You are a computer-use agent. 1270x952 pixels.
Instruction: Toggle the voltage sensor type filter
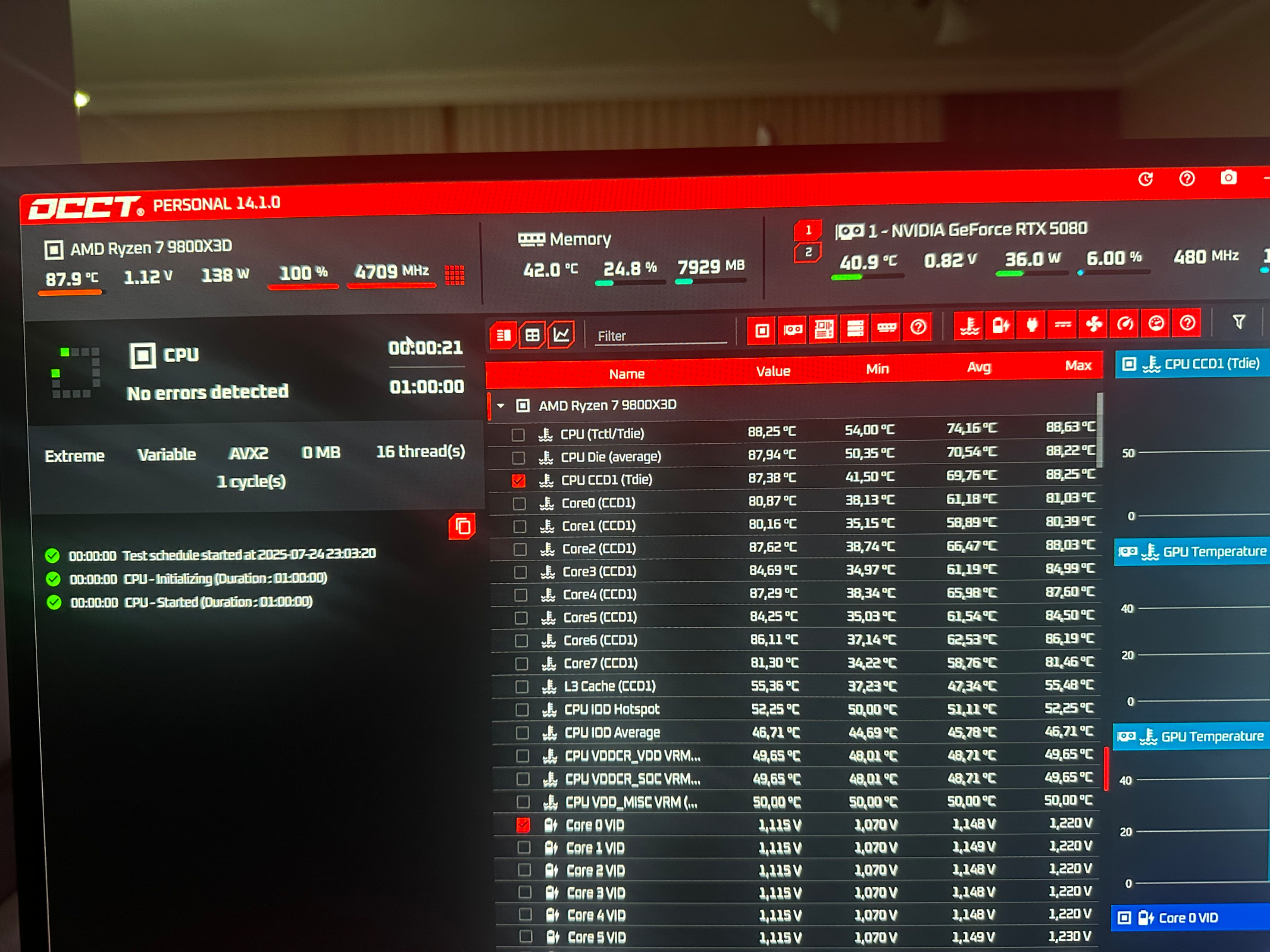tap(1000, 325)
